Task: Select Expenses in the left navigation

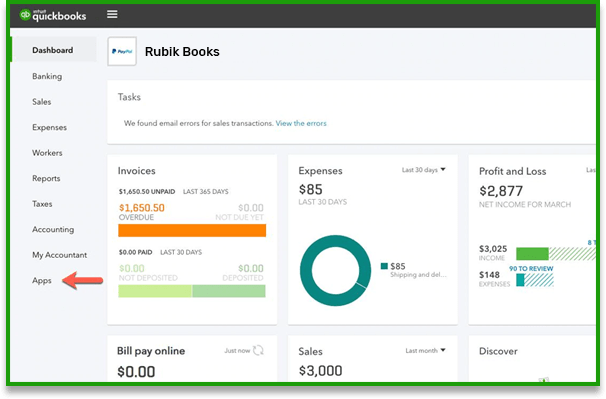Action: 49,127
